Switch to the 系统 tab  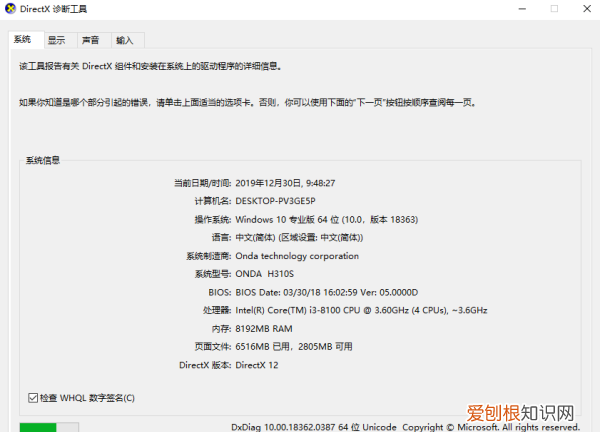tap(26, 39)
